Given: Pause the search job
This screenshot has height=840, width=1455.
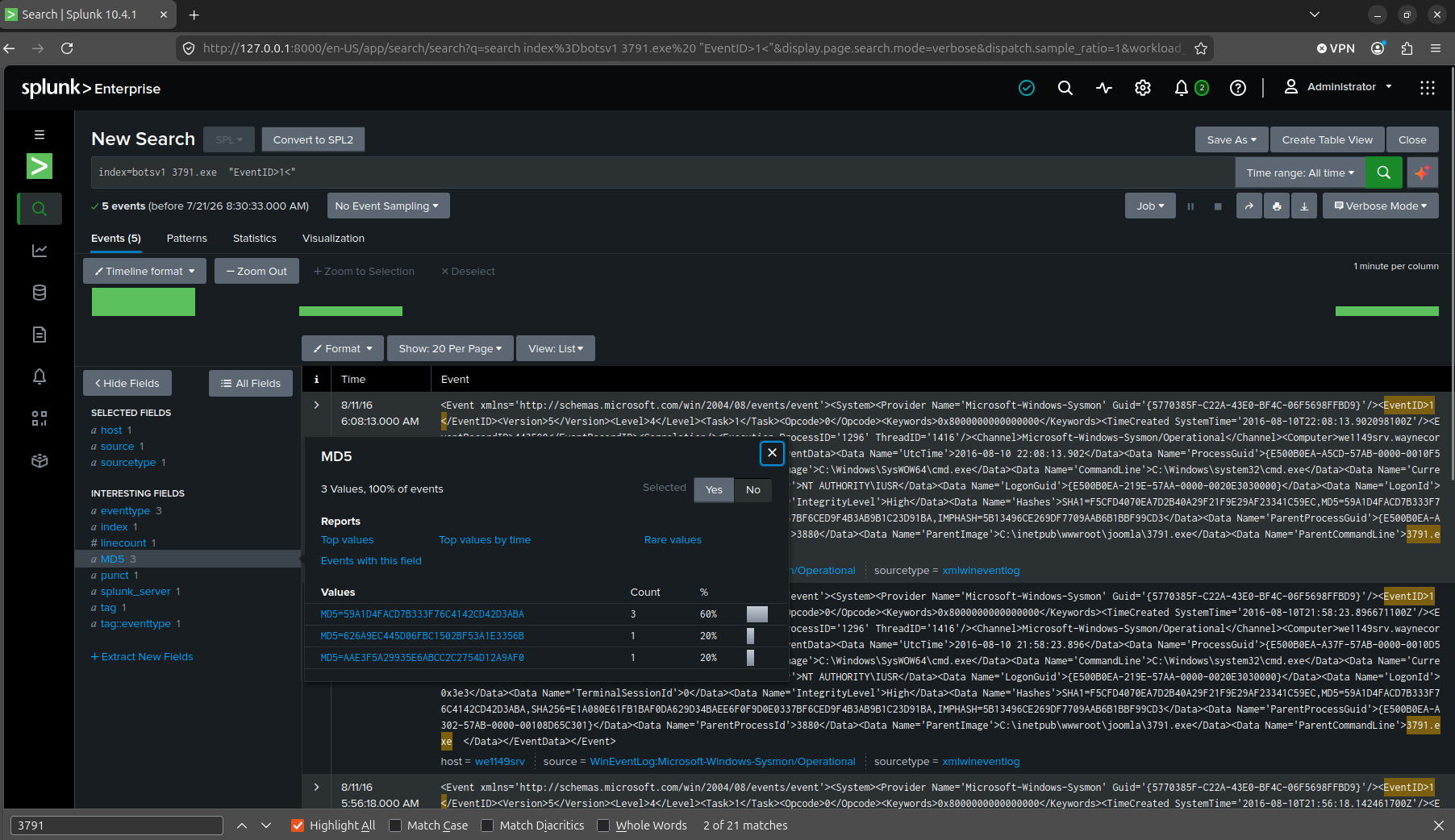Looking at the screenshot, I should [x=1190, y=206].
